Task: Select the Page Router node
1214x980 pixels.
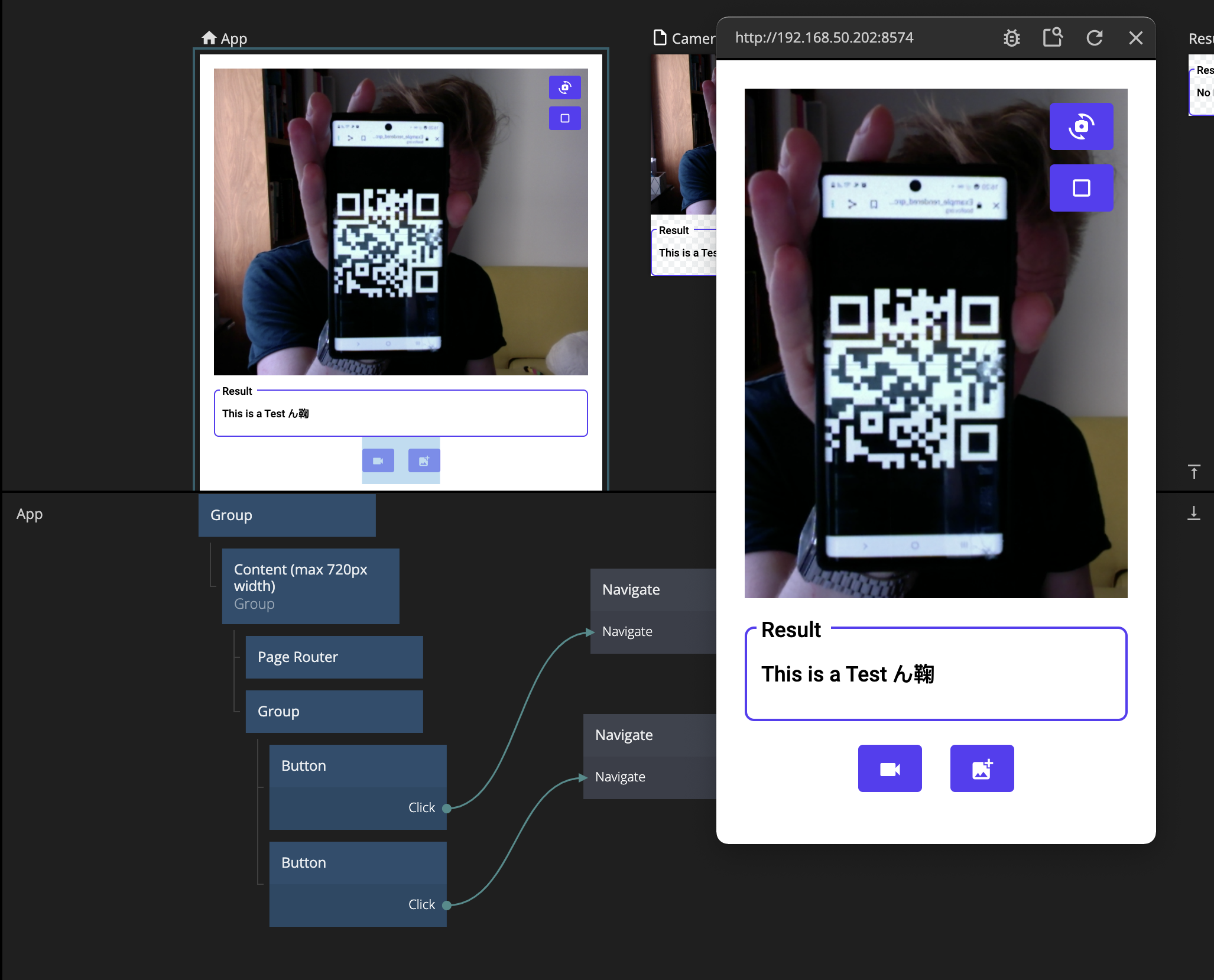Action: [x=334, y=657]
